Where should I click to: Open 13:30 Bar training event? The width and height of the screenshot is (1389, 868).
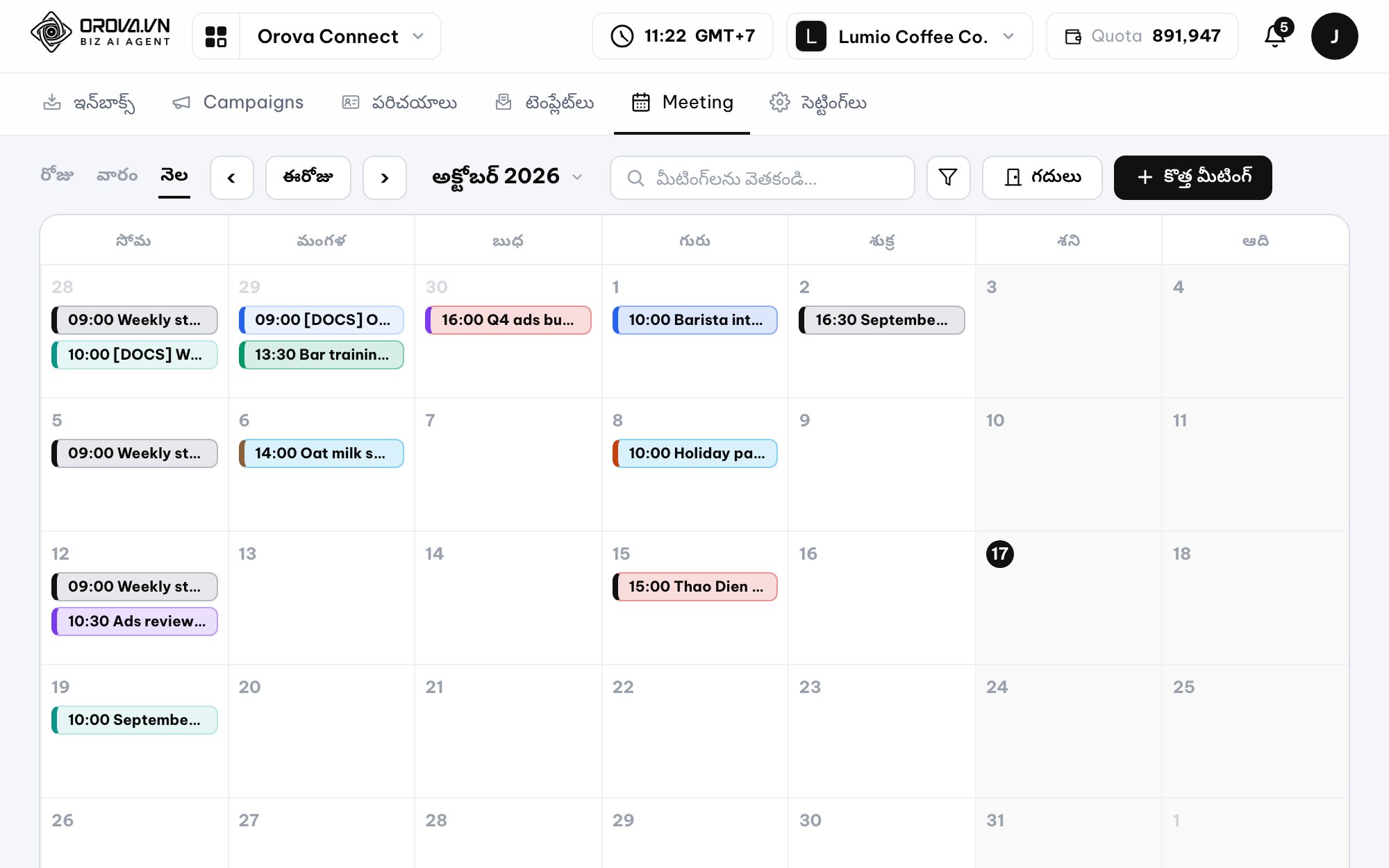point(322,355)
